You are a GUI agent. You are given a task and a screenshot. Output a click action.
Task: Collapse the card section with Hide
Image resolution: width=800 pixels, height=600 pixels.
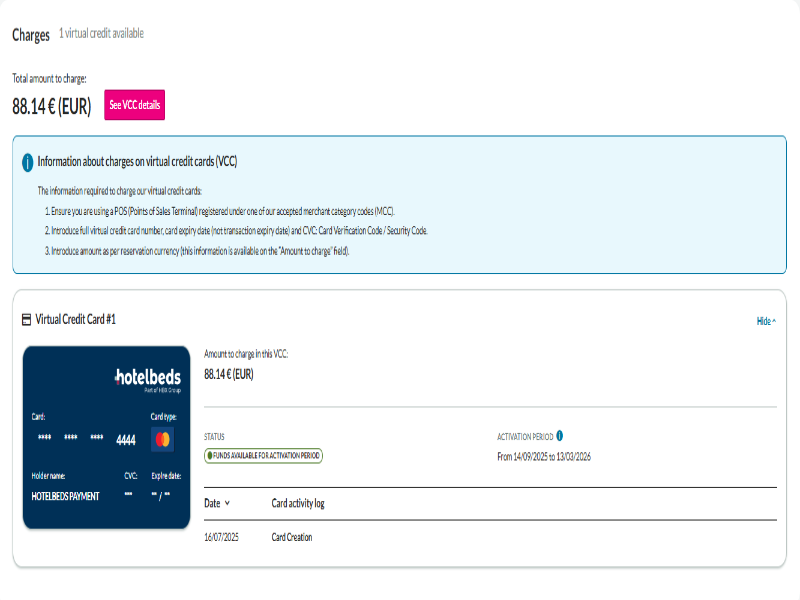pos(766,321)
